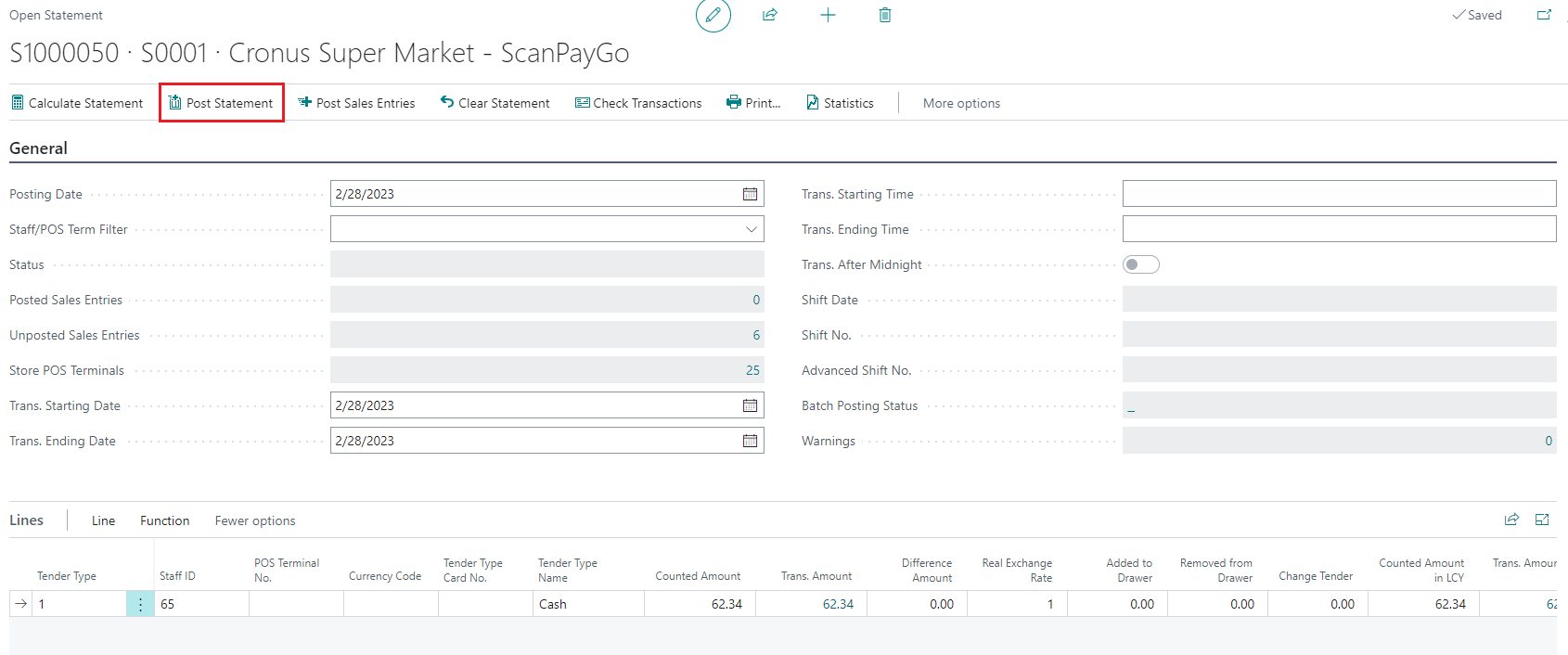Click share icon in Lines section
Screen dimensions: 1568x655
coord(1511,520)
